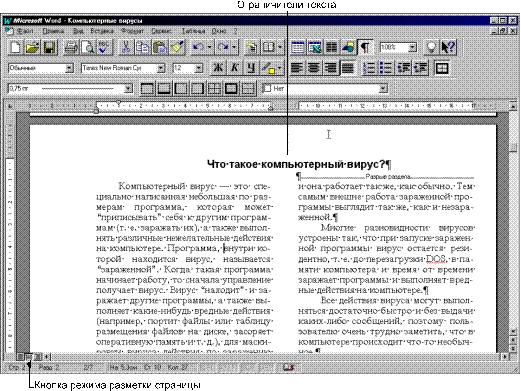Toggle the numbered list button
This screenshot has height=391, width=521.
(x=369, y=68)
